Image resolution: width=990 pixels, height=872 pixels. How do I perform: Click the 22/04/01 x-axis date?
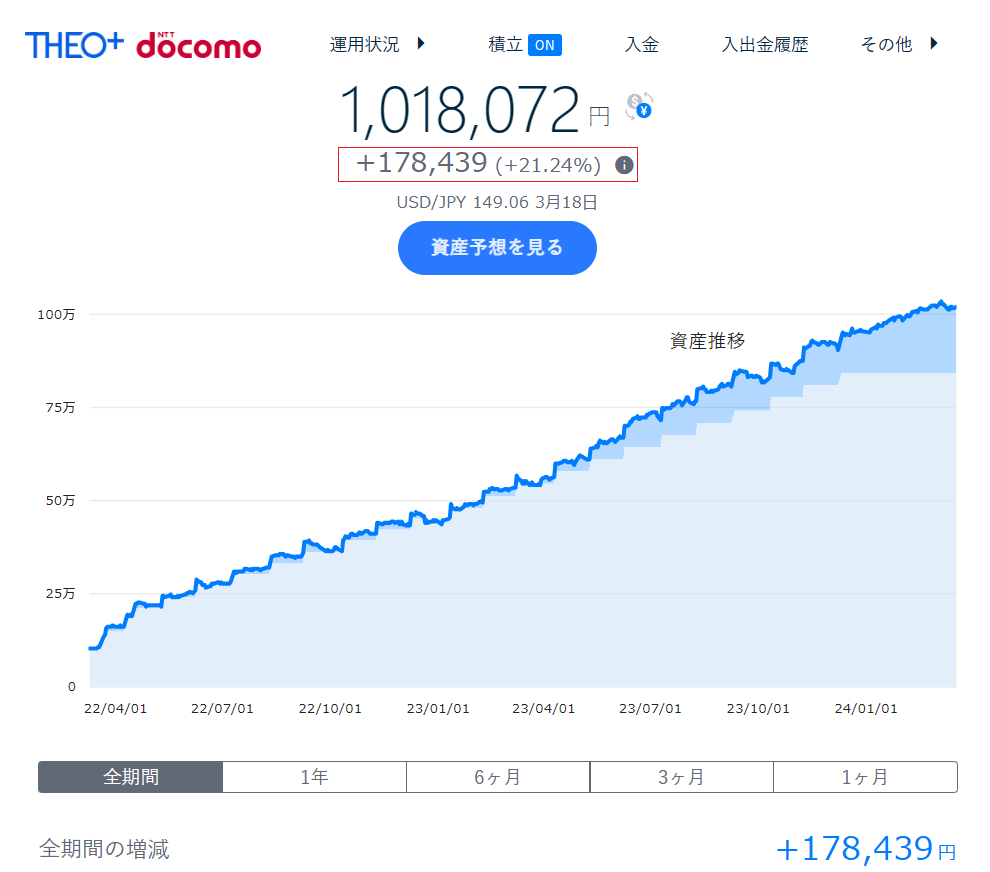pyautogui.click(x=115, y=708)
